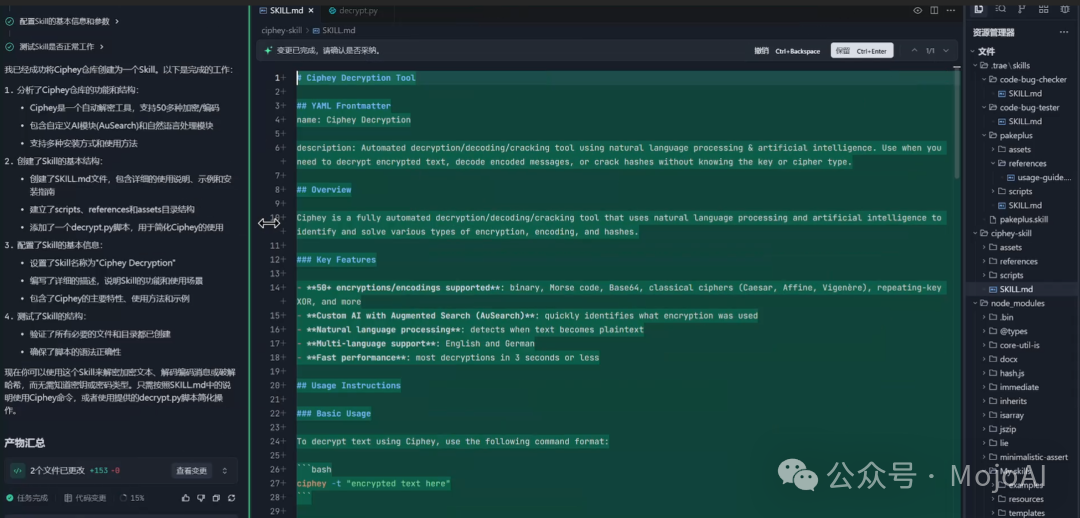This screenshot has height=518, width=1080.
Task: Open the Explorer view icon in sidebar
Action: point(979,10)
